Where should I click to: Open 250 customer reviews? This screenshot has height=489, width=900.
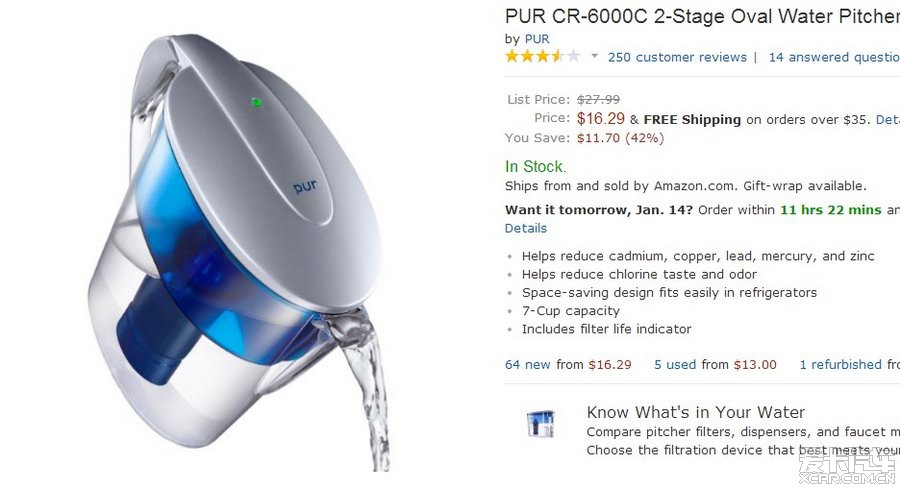coord(677,57)
